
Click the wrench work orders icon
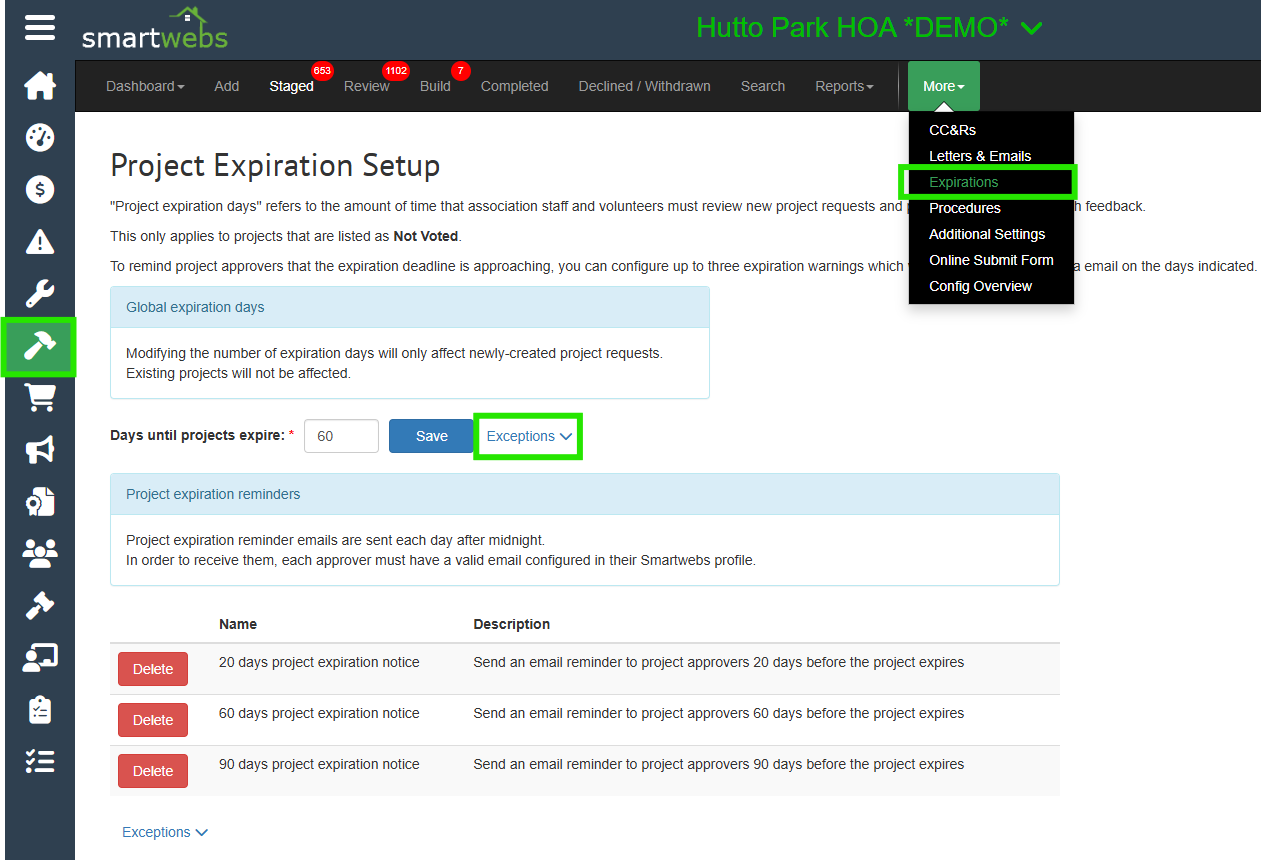tap(40, 294)
